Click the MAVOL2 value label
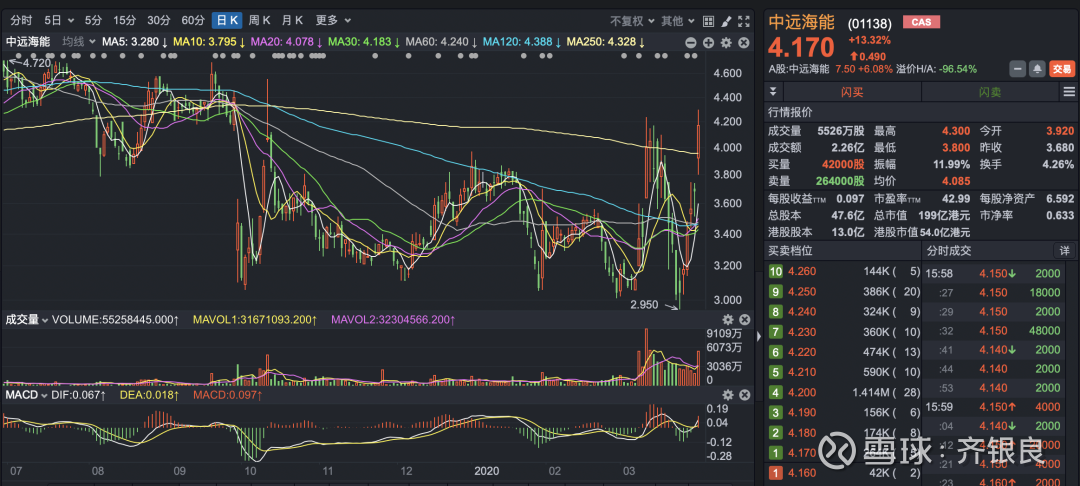This screenshot has height=486, width=1080. coord(393,319)
